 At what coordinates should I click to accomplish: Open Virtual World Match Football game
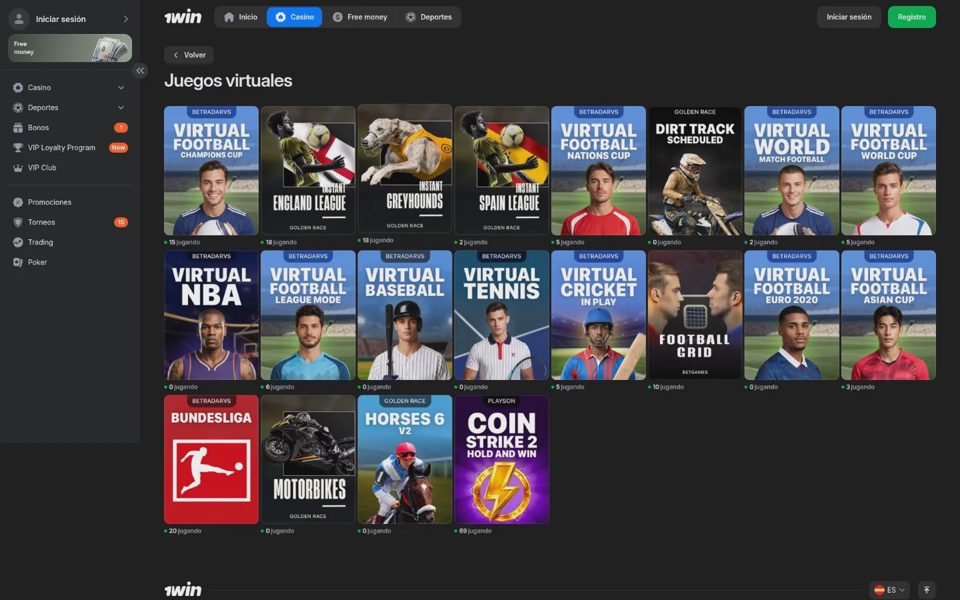(x=792, y=171)
